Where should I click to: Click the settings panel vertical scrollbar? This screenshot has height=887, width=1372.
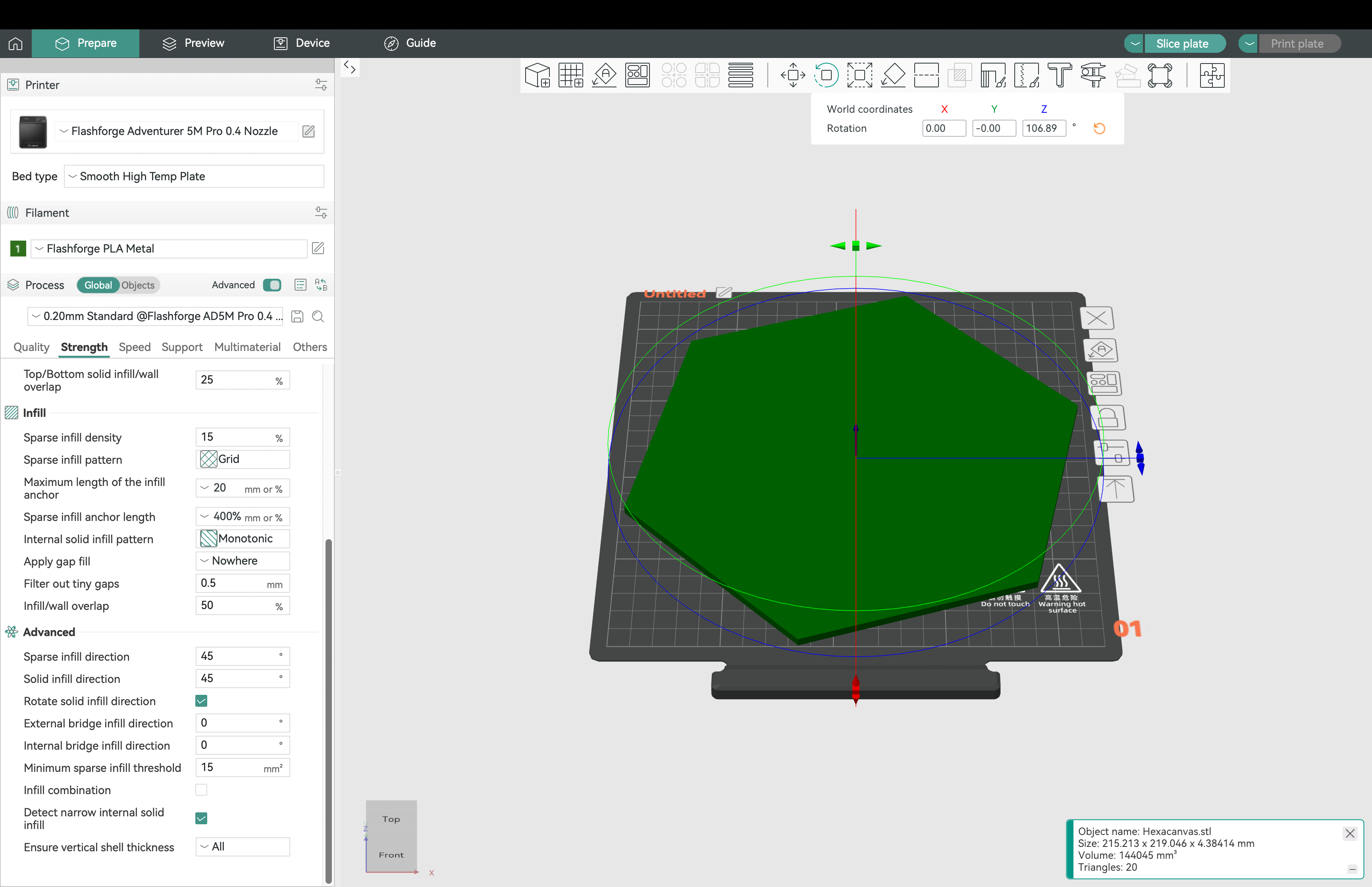point(329,711)
